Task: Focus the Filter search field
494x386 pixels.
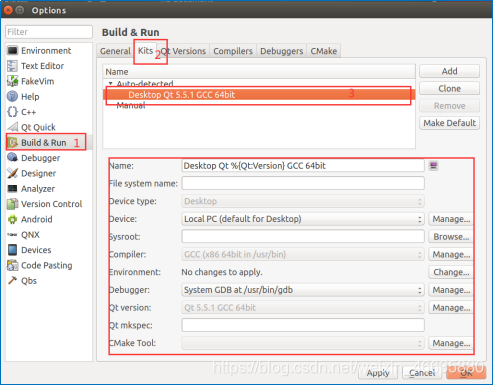Action: [x=49, y=32]
